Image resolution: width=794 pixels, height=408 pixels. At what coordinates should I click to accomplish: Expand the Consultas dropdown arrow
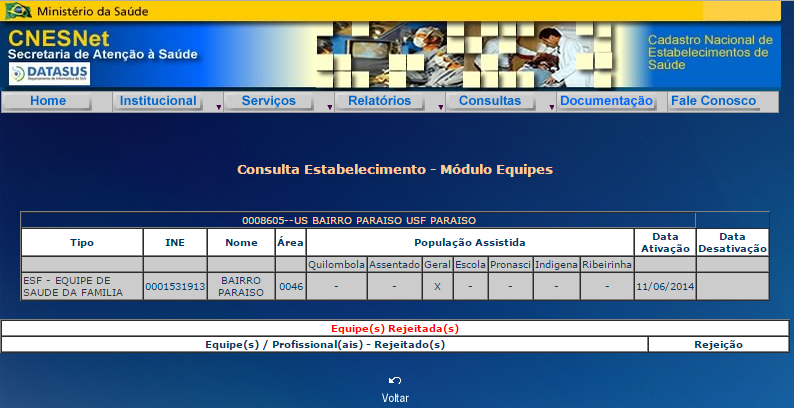[x=551, y=107]
